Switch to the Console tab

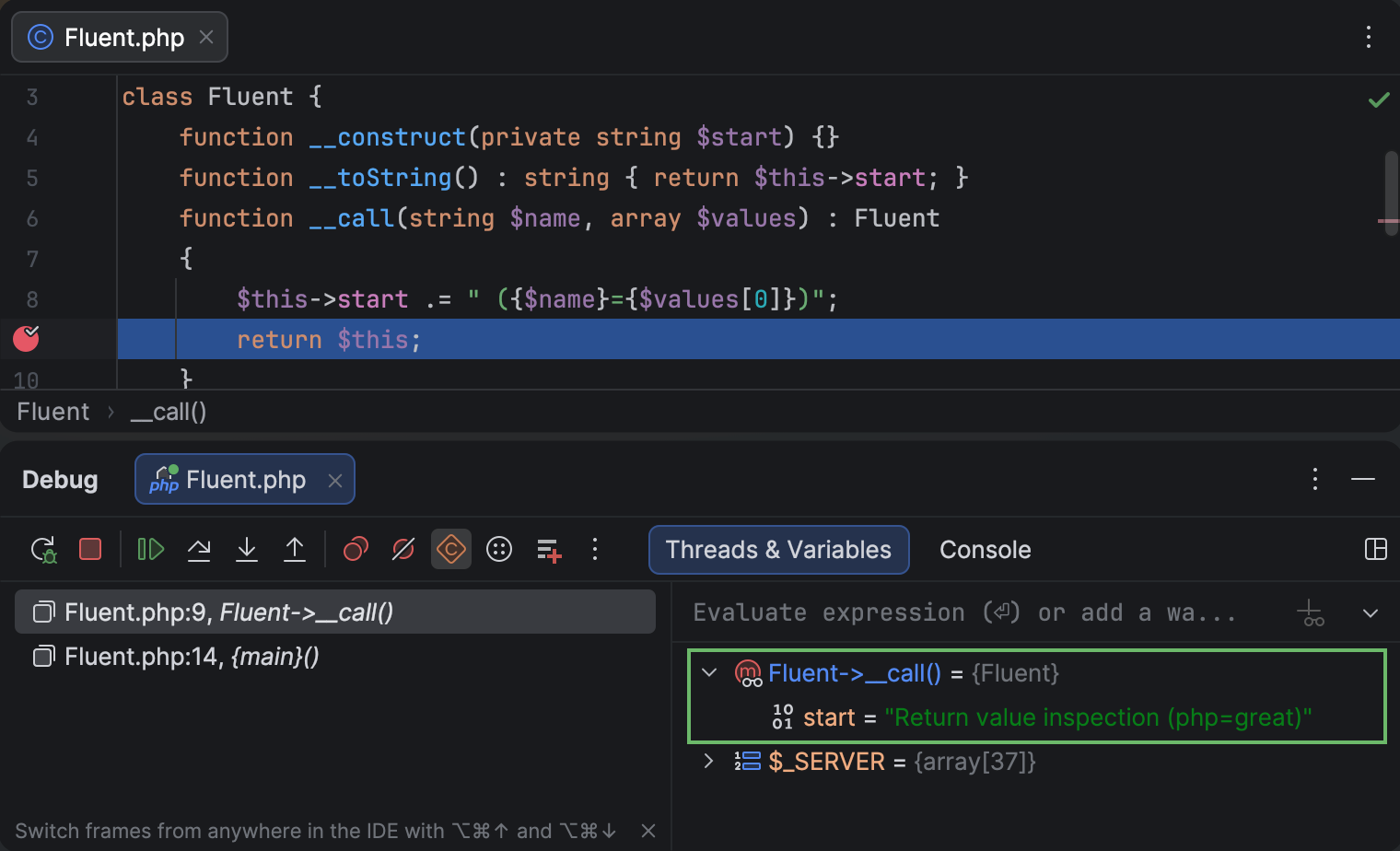pos(984,549)
